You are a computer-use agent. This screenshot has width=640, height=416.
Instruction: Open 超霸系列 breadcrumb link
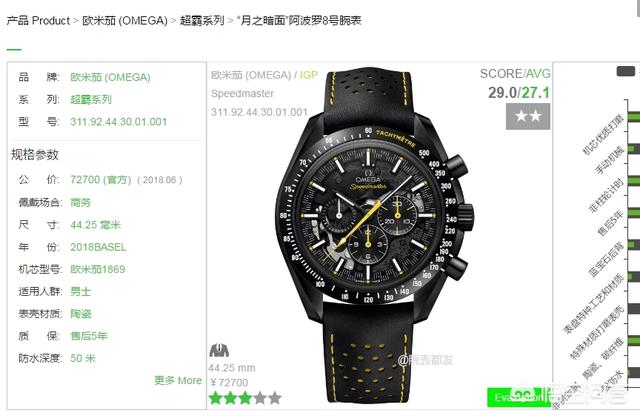tap(202, 20)
